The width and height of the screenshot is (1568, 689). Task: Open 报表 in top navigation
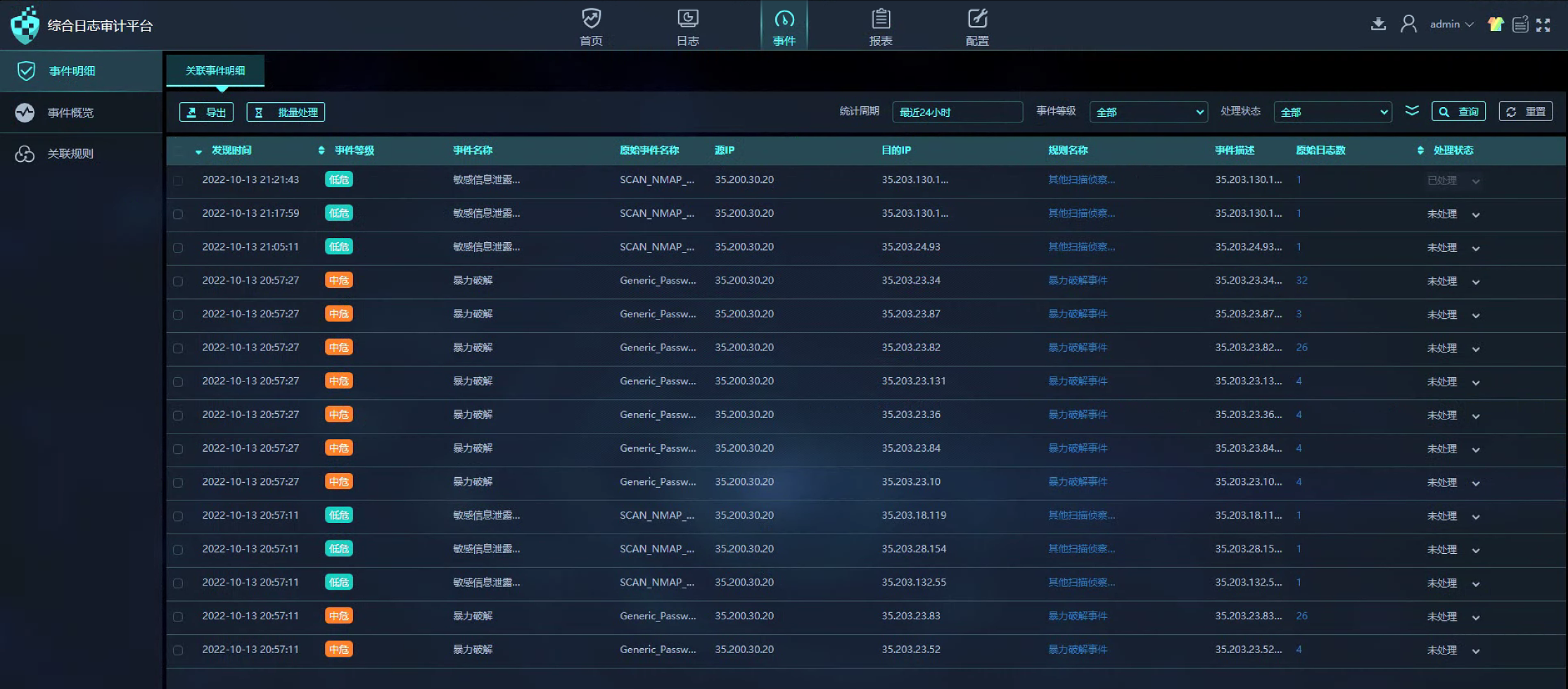point(881,26)
